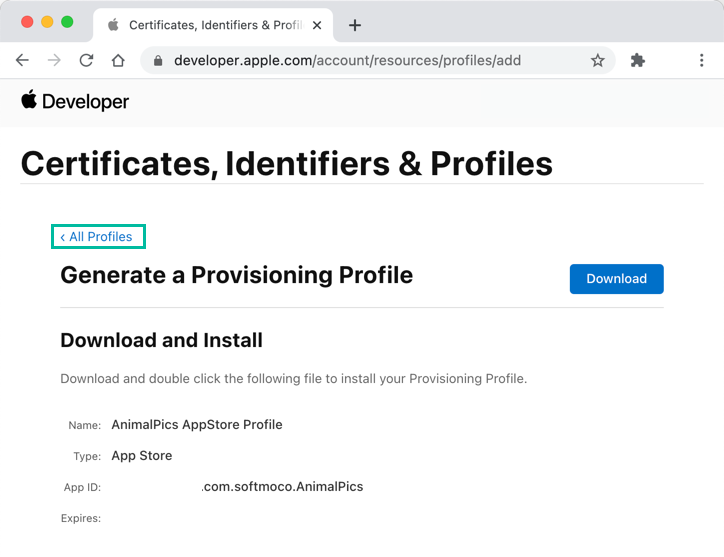Screen dimensions: 724x557
Task: Click the yellow minimize window button
Action: coord(47,22)
